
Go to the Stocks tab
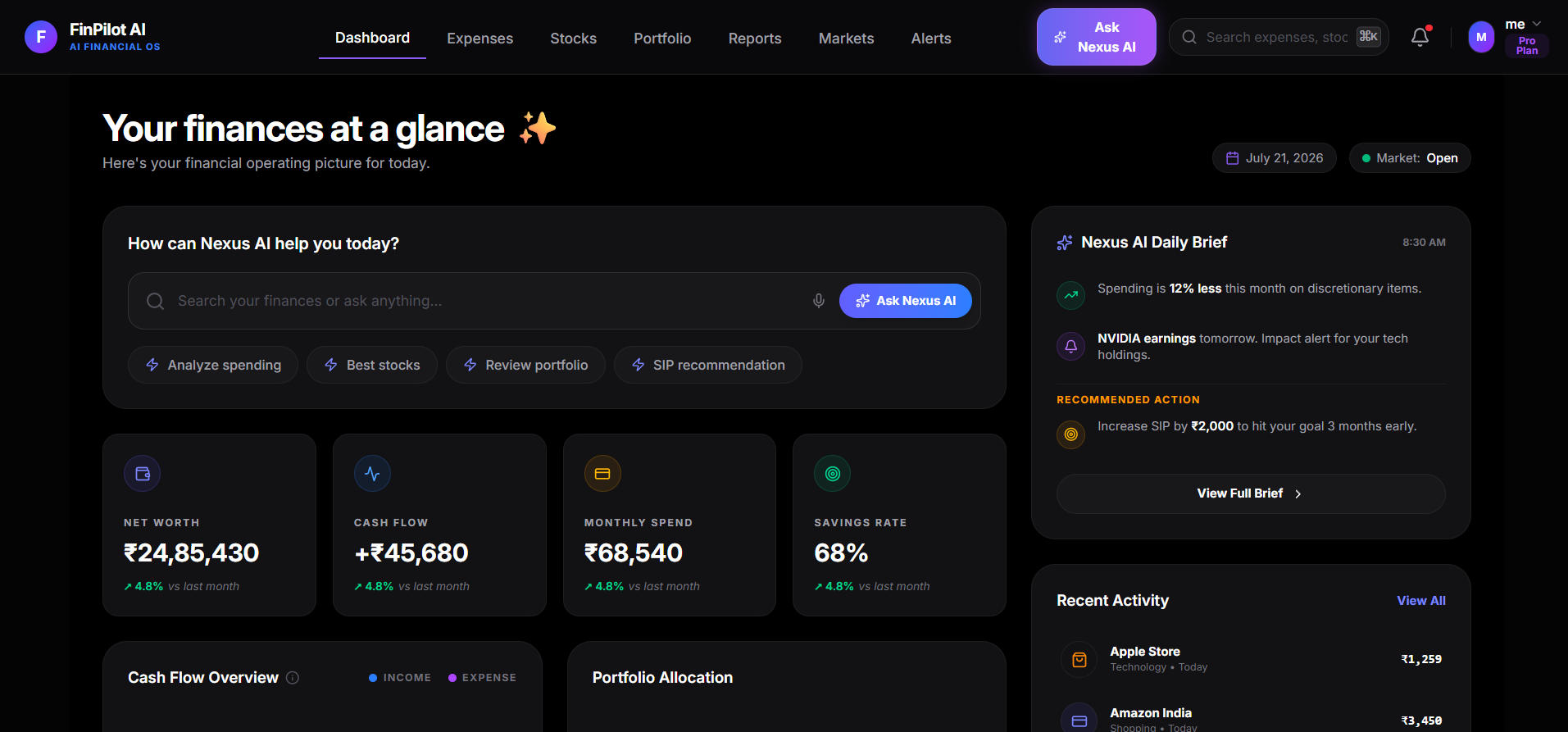573,39
